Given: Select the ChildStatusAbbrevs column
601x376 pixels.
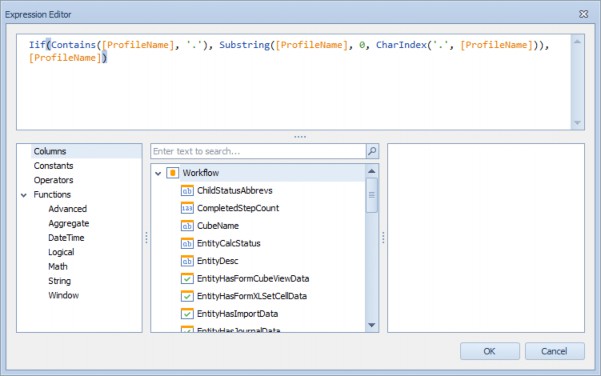Looking at the screenshot, I should [x=235, y=190].
